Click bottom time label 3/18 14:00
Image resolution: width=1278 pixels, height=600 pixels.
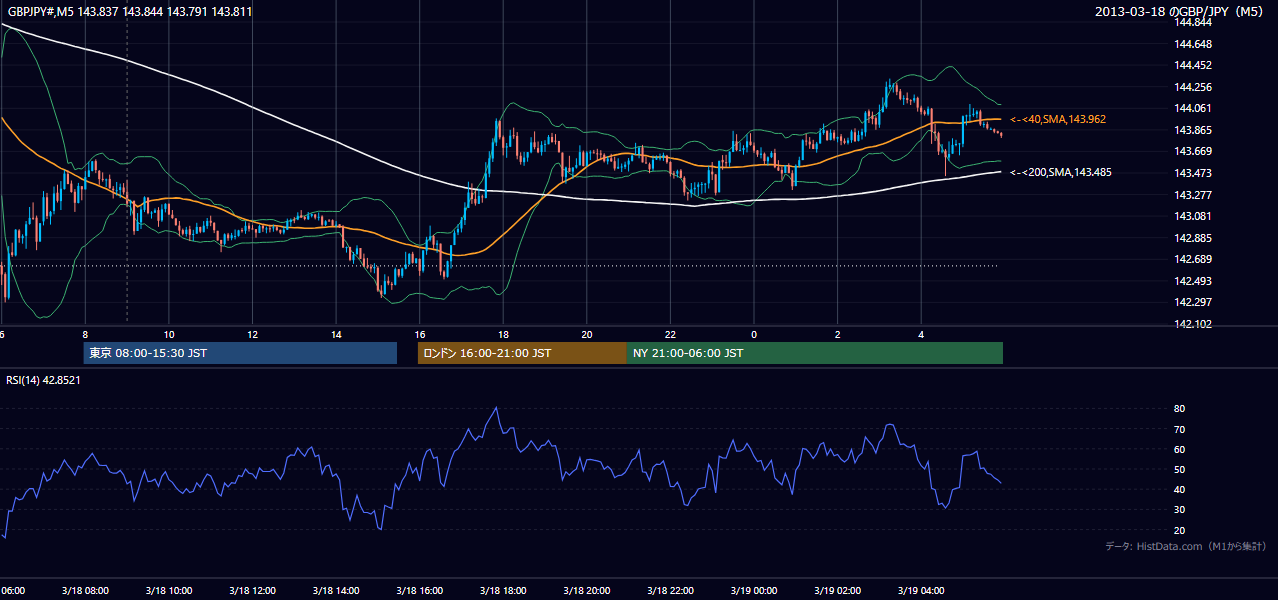[334, 591]
